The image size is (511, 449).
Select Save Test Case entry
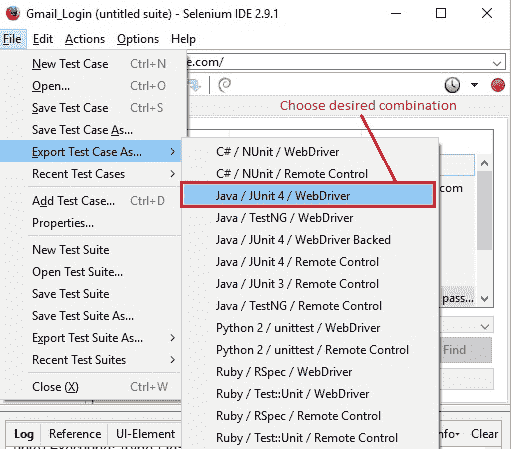coord(93,108)
